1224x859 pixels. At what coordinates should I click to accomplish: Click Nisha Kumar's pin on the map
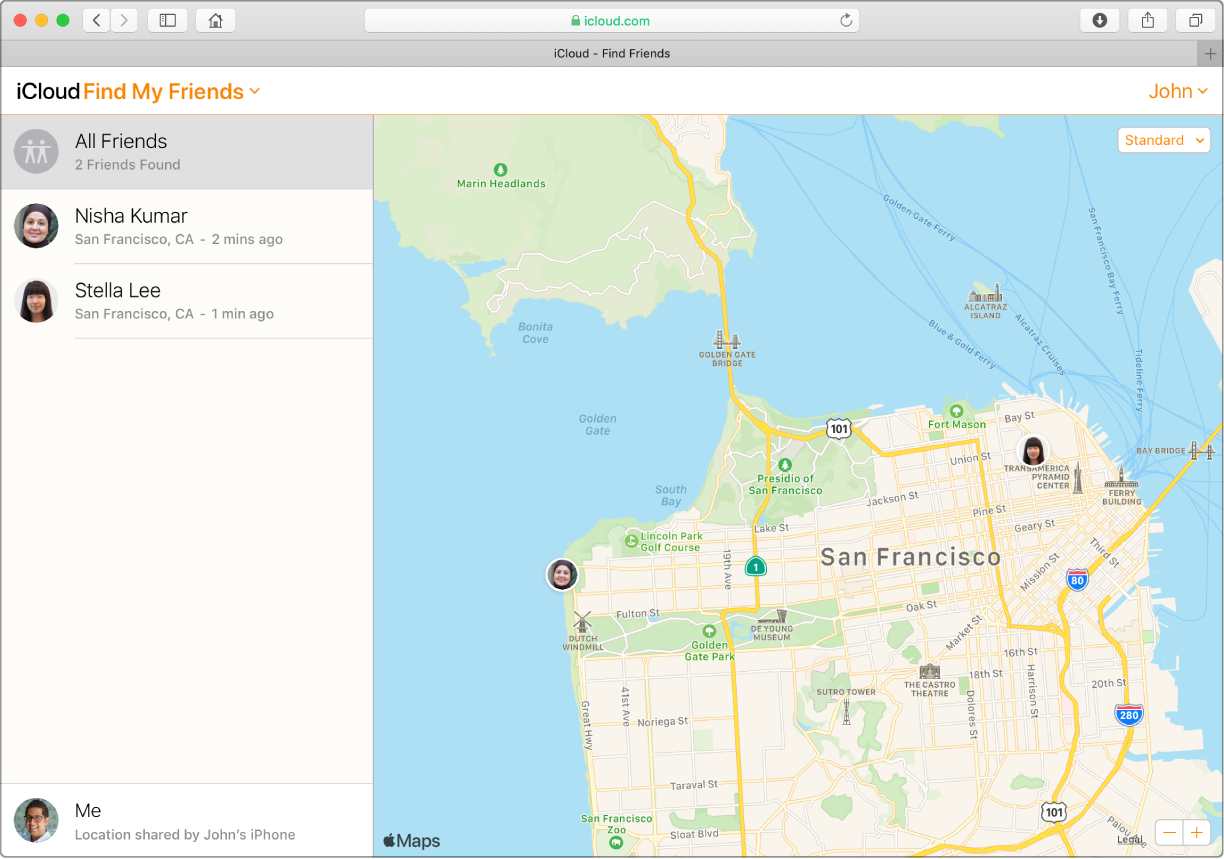[563, 575]
